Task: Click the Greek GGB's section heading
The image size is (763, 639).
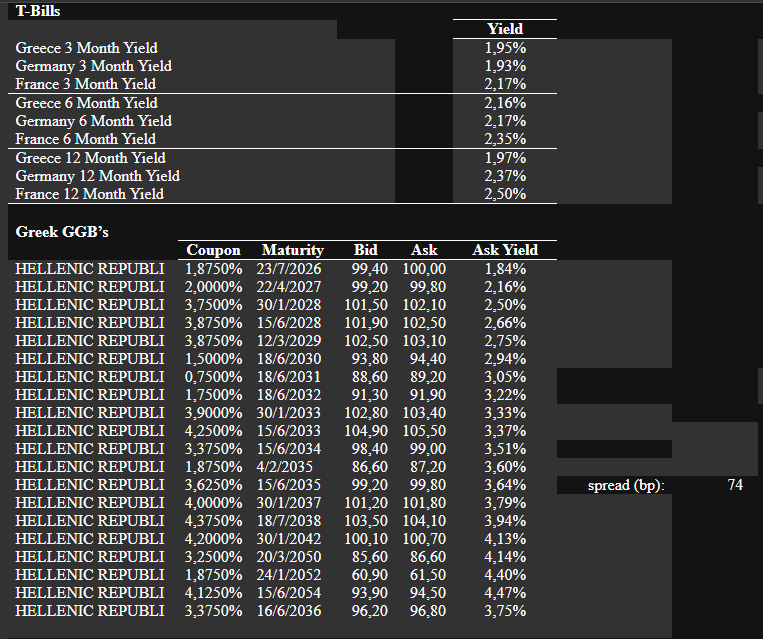Action: [x=62, y=232]
